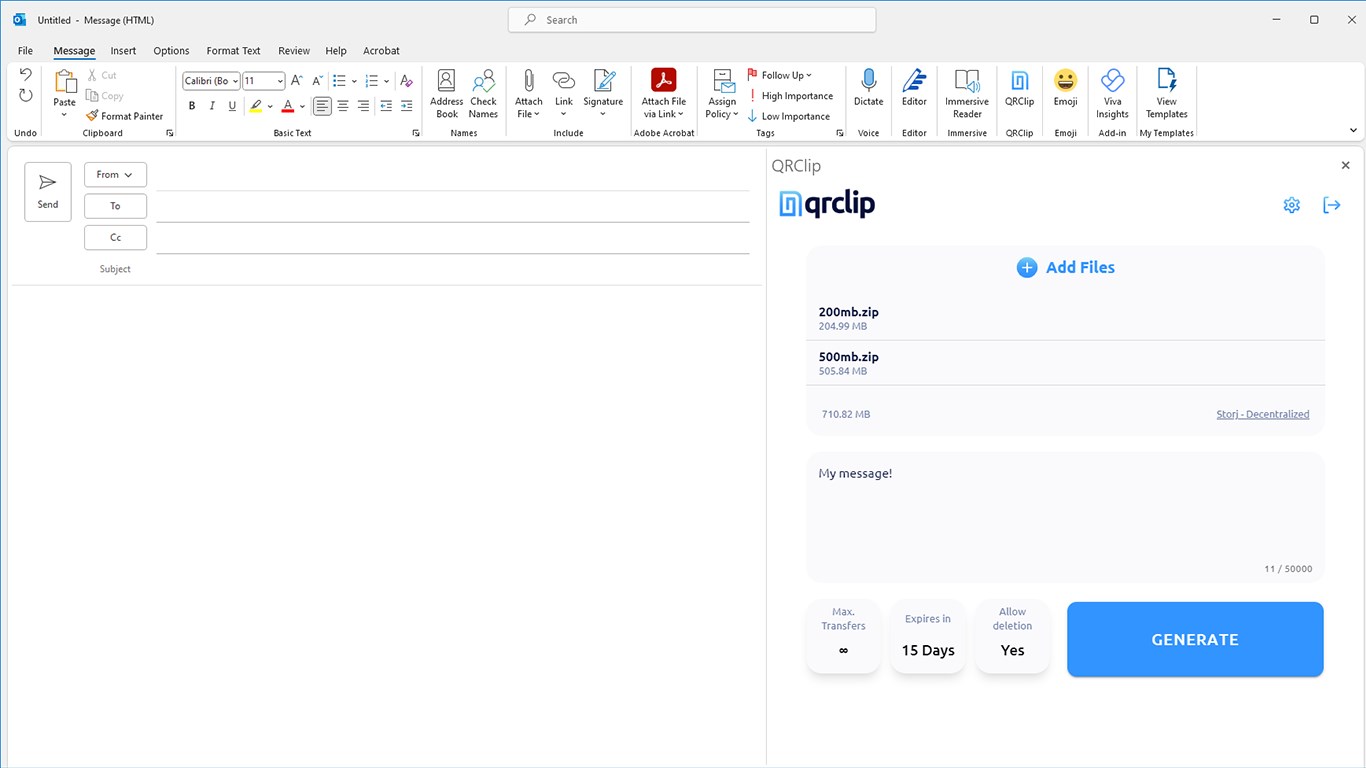
Task: Open the font color picker arrow
Action: click(301, 106)
